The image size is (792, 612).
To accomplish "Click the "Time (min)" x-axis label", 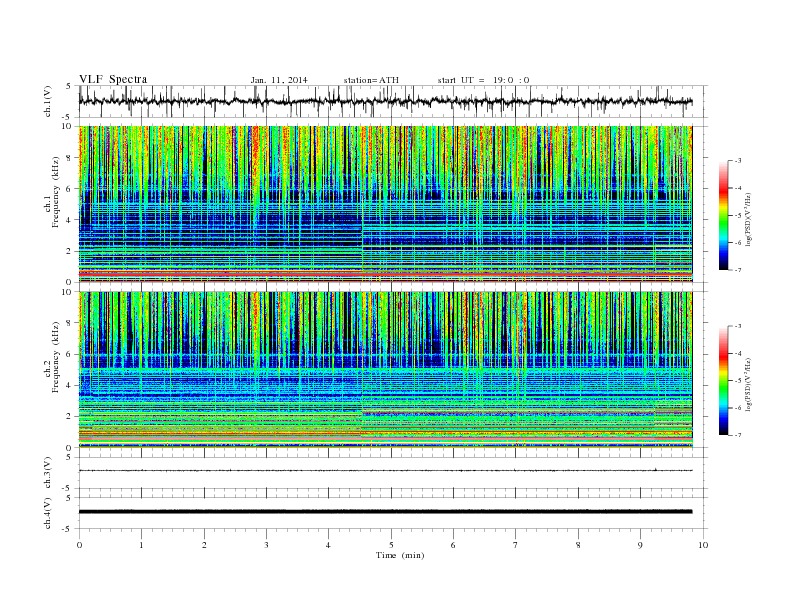I will coord(400,555).
